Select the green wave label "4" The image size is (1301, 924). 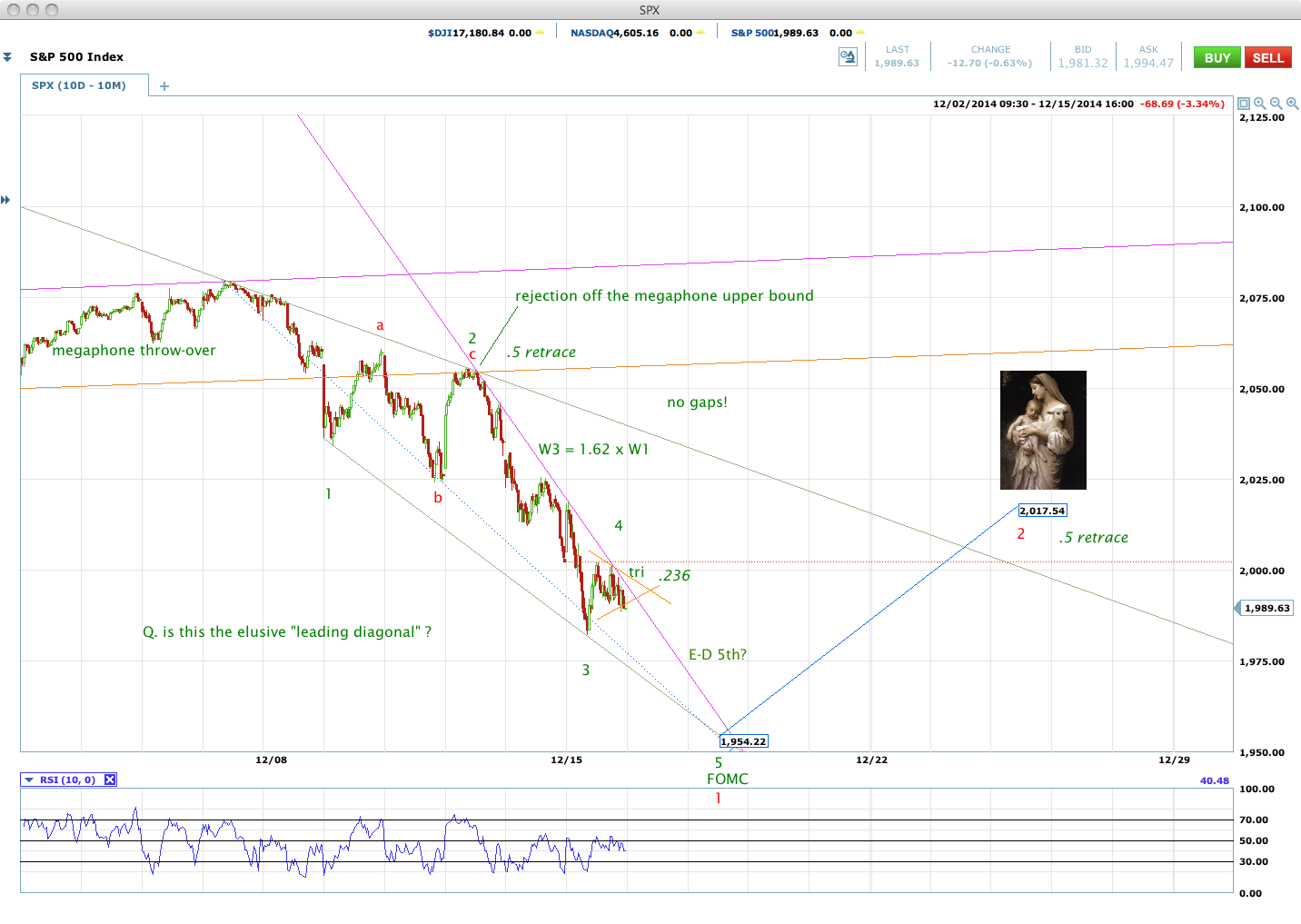click(x=619, y=525)
